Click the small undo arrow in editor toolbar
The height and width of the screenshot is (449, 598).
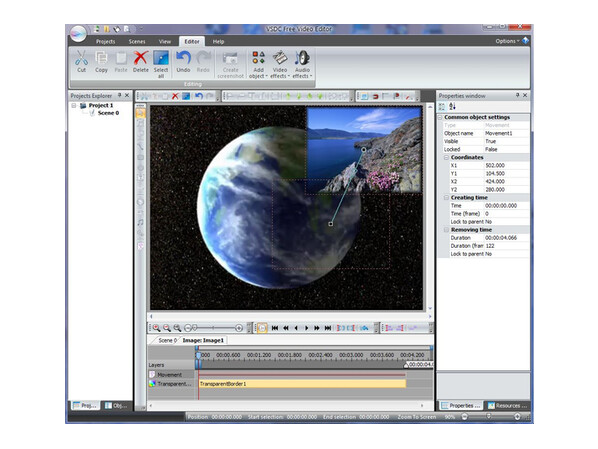[199, 96]
